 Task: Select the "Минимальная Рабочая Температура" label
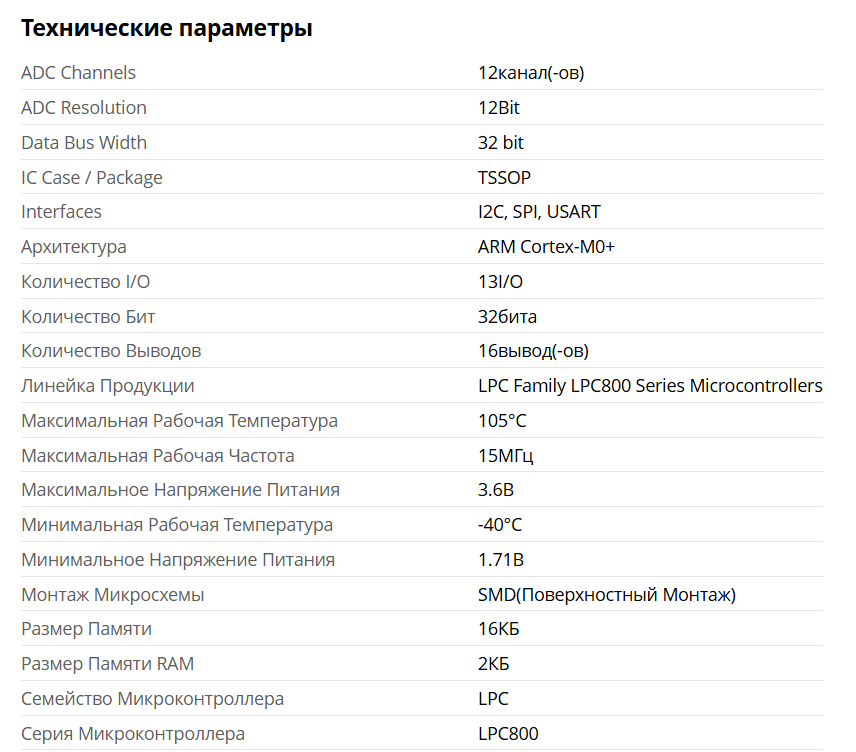[x=177, y=525]
